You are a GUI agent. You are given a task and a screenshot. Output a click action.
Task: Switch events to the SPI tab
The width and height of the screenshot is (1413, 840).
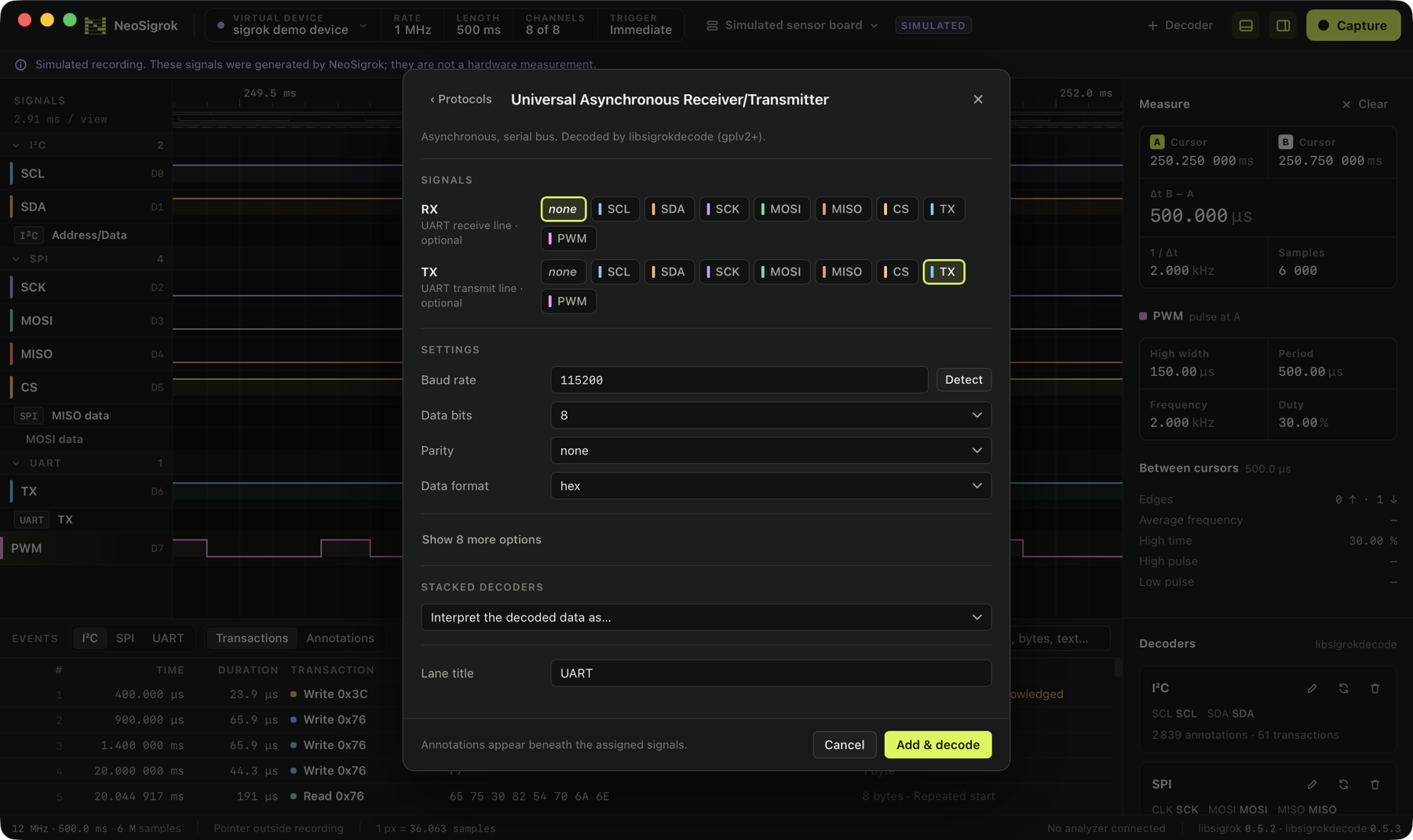pyautogui.click(x=125, y=638)
